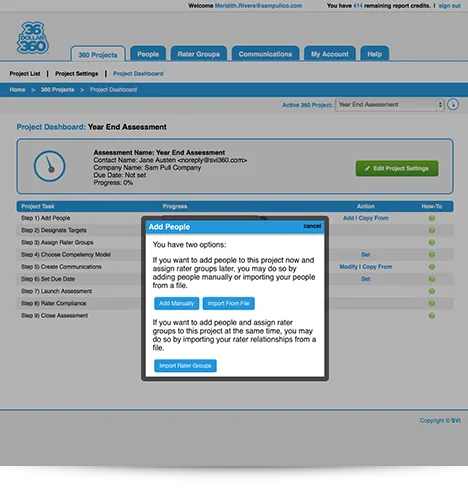
Task: Open How-To help icon for Launch Assessment
Action: point(432,291)
